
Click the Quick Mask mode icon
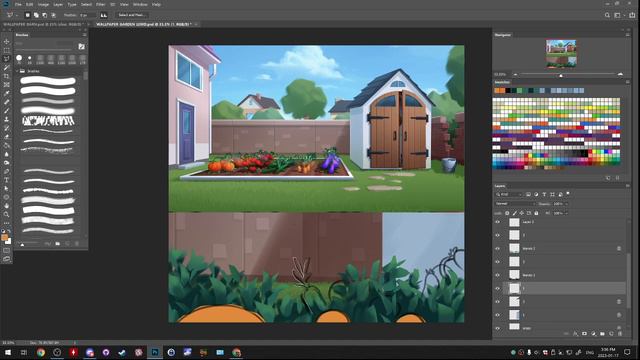[x=7, y=250]
